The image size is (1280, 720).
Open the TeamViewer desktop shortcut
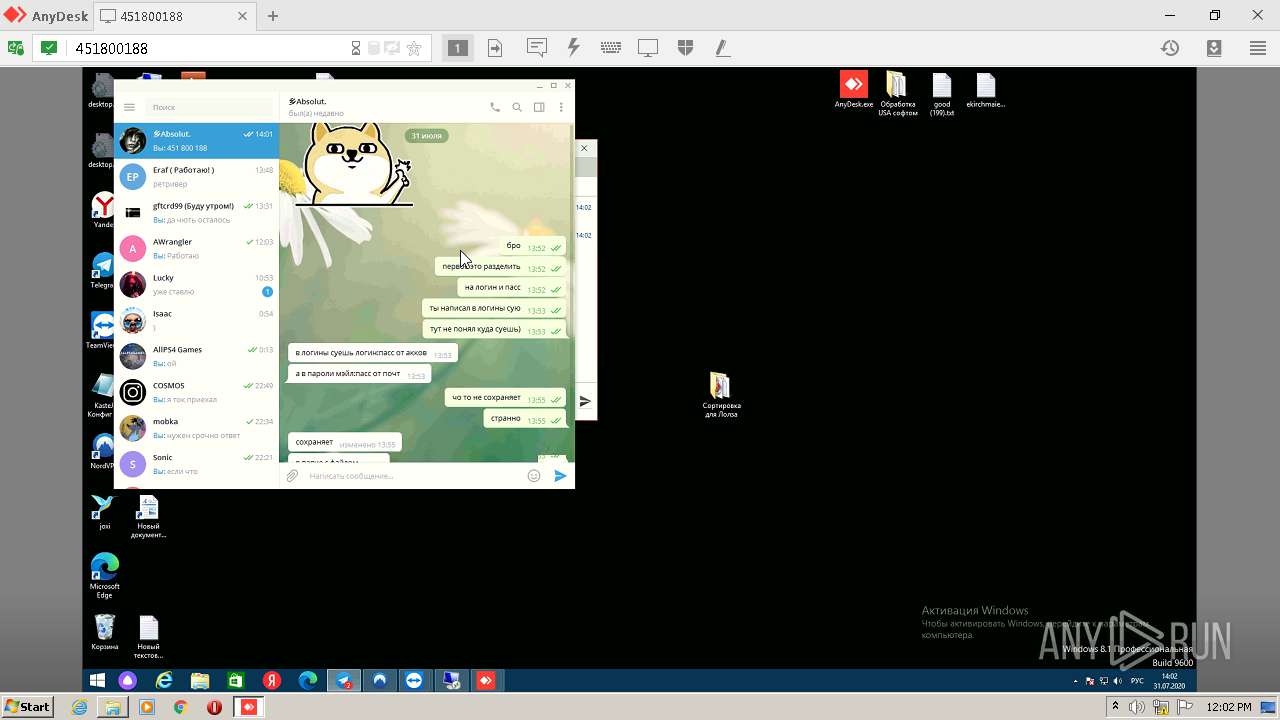tap(101, 331)
